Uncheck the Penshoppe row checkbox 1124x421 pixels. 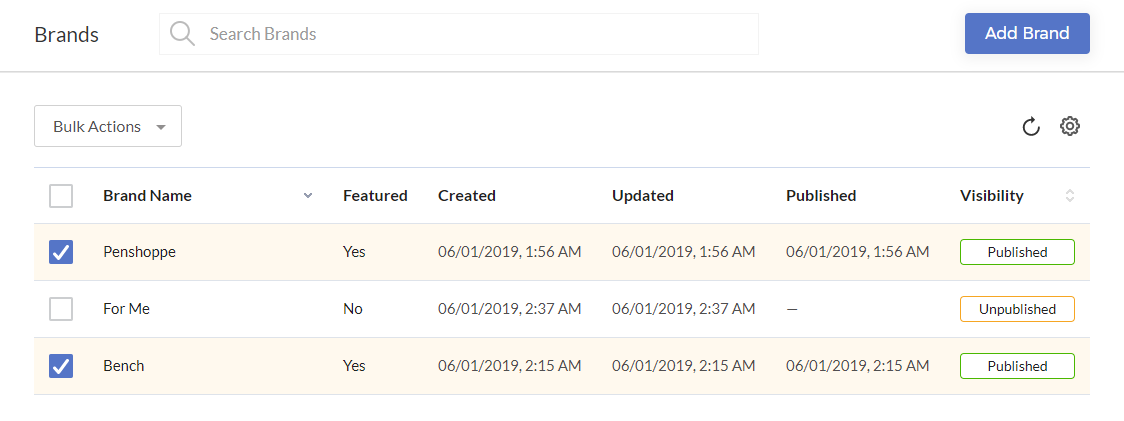click(61, 252)
